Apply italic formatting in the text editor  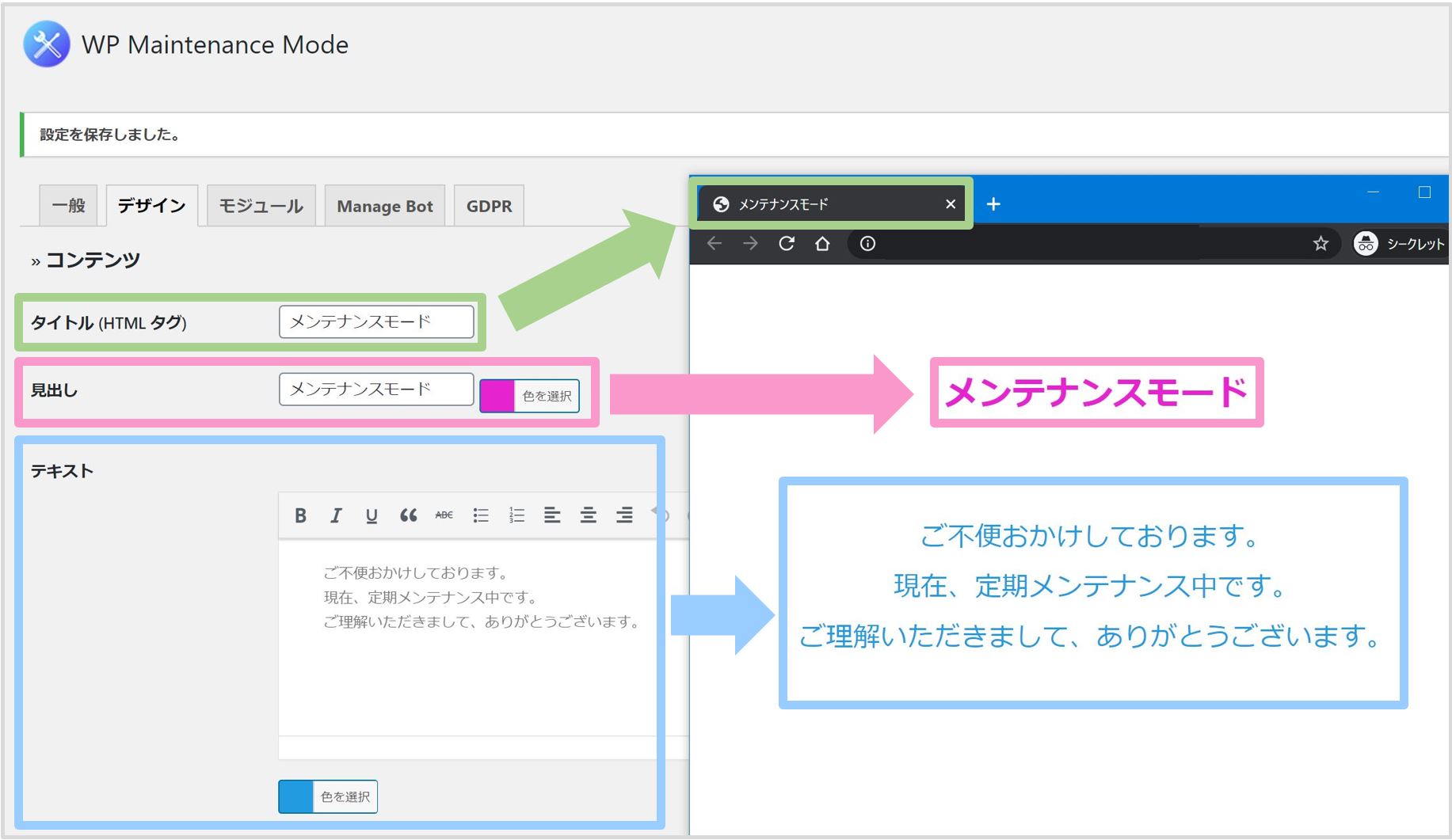[x=336, y=515]
